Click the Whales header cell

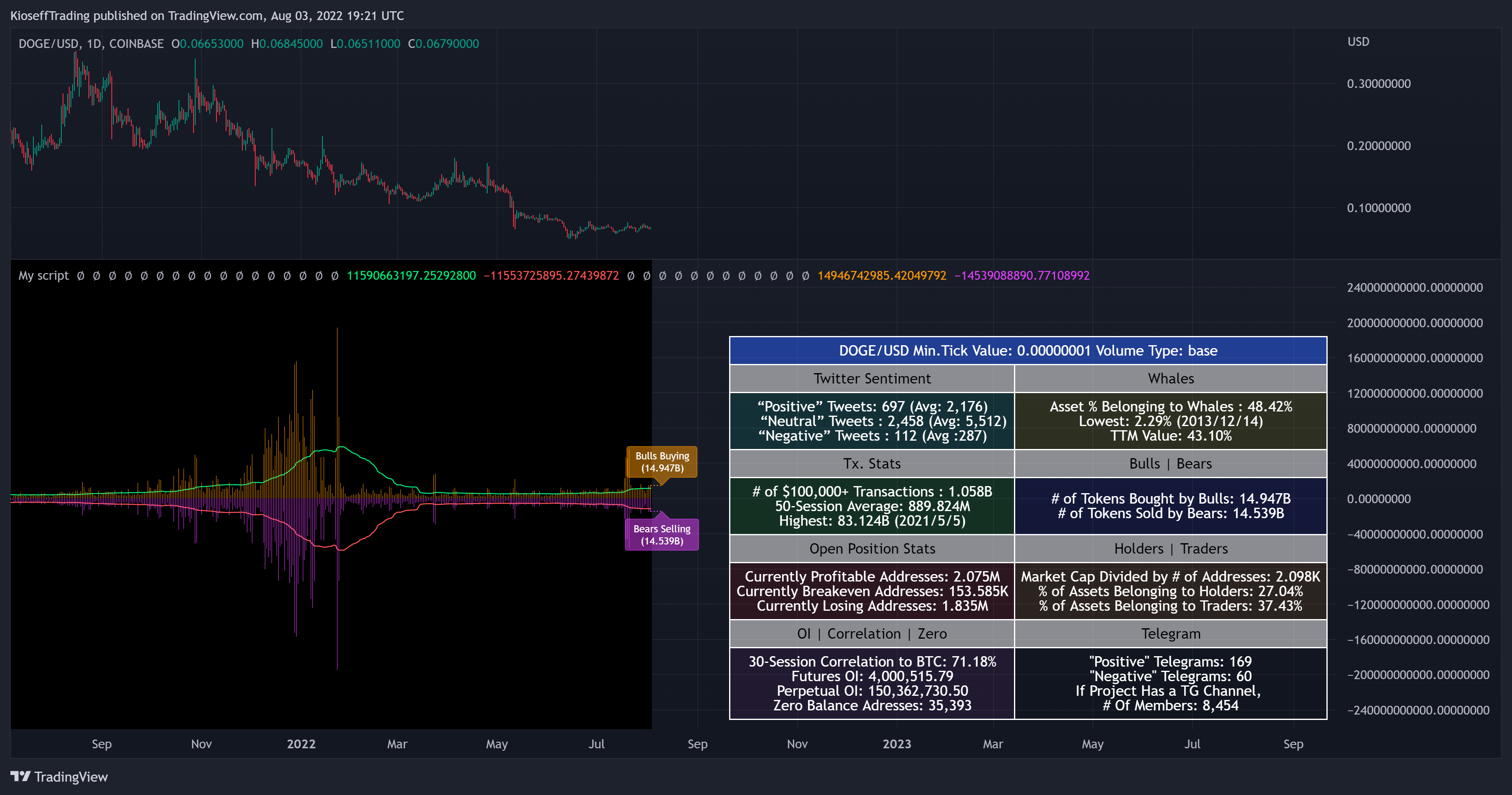point(1170,379)
